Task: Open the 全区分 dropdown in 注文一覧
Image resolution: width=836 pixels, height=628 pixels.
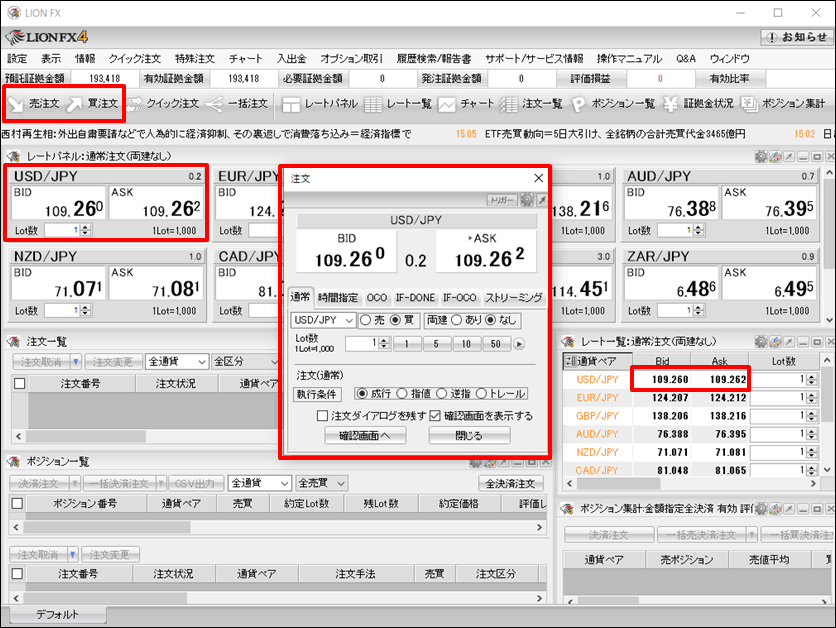Action: pos(245,361)
